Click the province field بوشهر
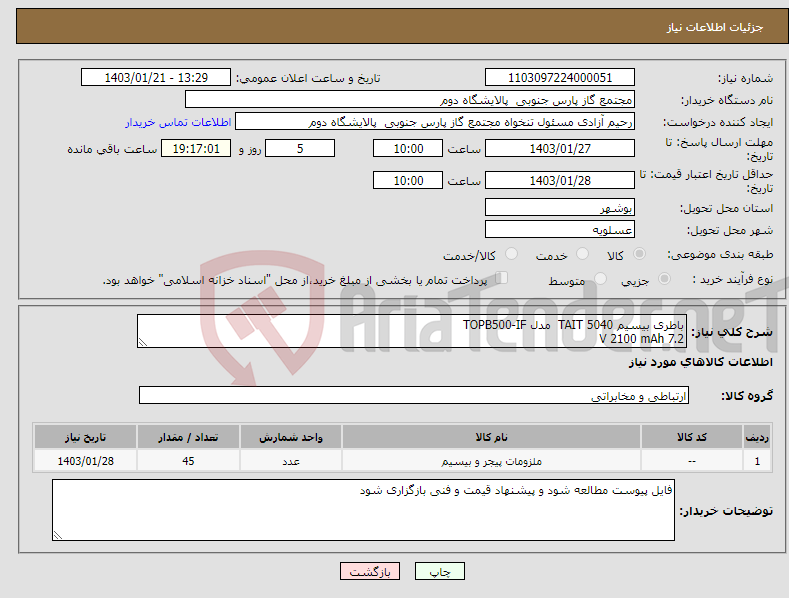 (x=560, y=207)
